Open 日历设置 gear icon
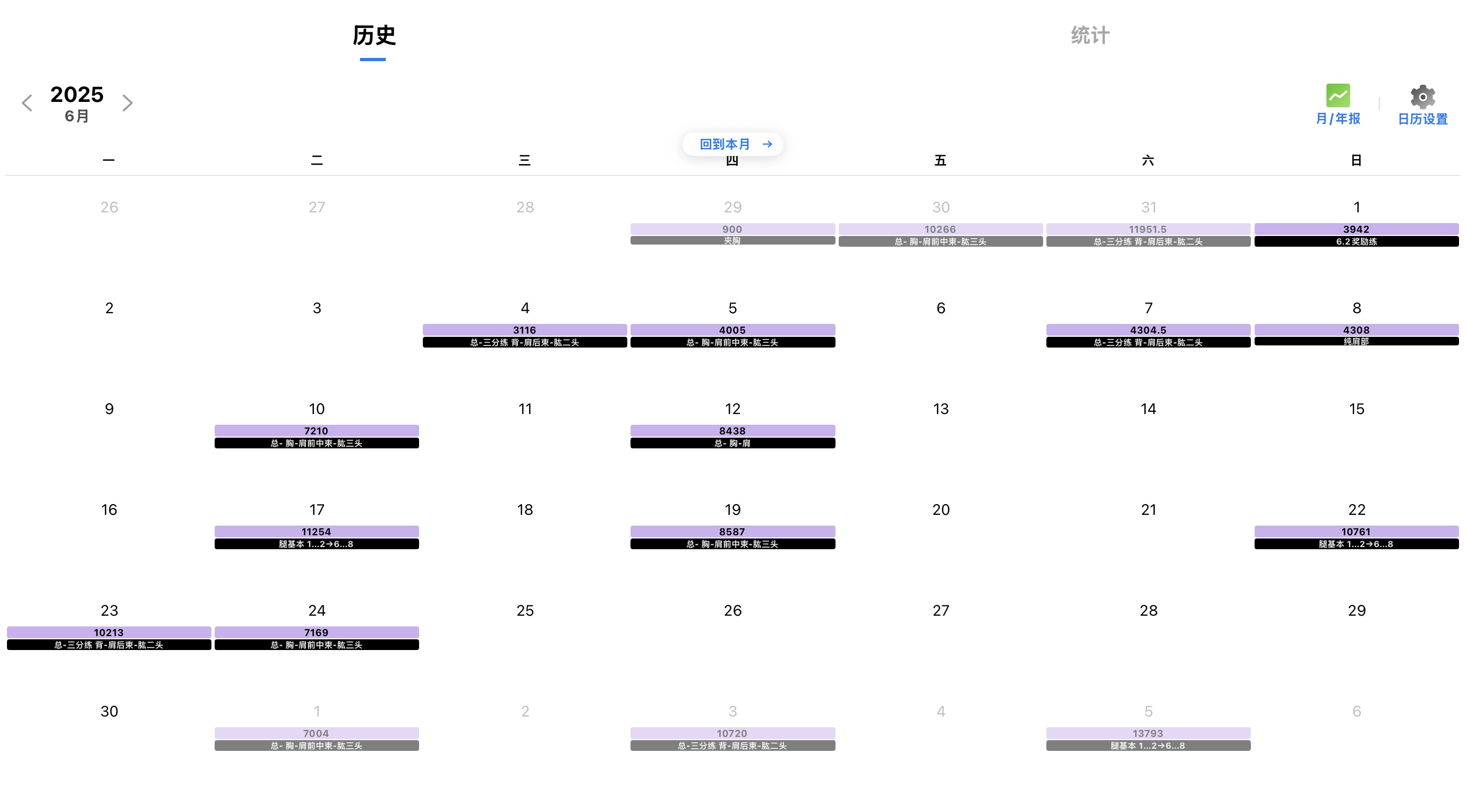 [x=1422, y=97]
